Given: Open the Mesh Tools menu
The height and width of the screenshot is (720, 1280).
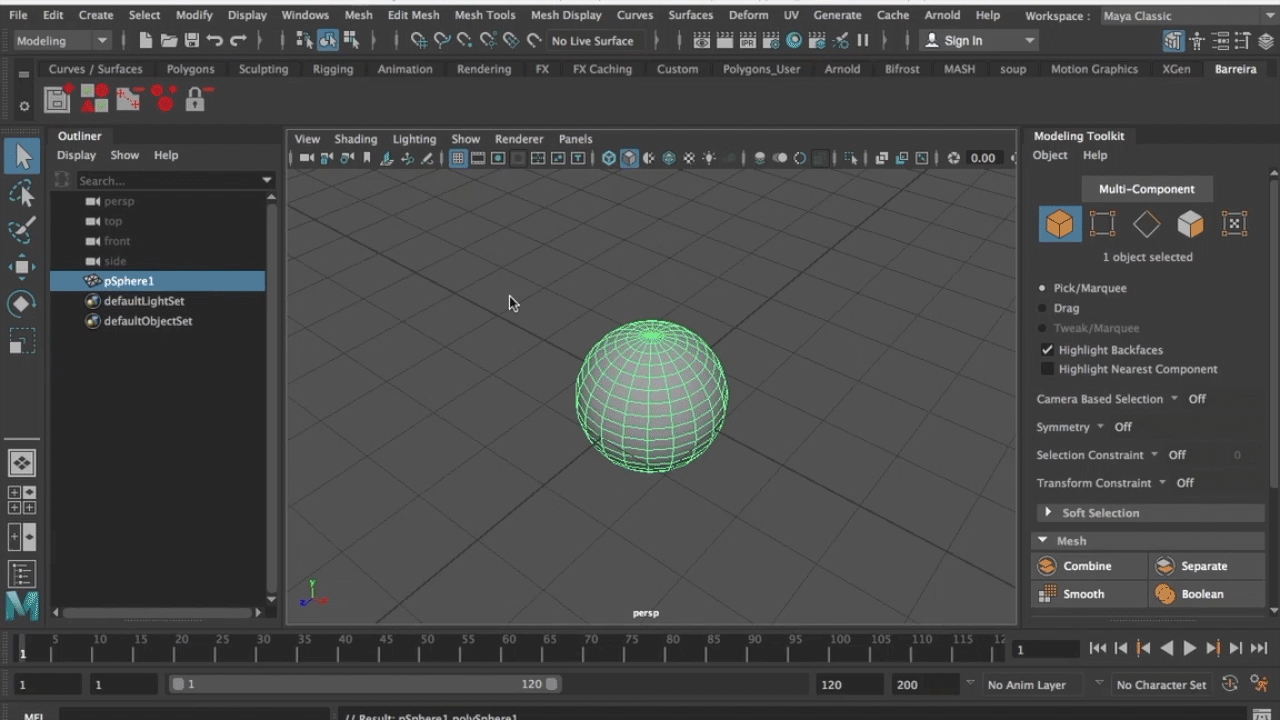Looking at the screenshot, I should tap(485, 16).
